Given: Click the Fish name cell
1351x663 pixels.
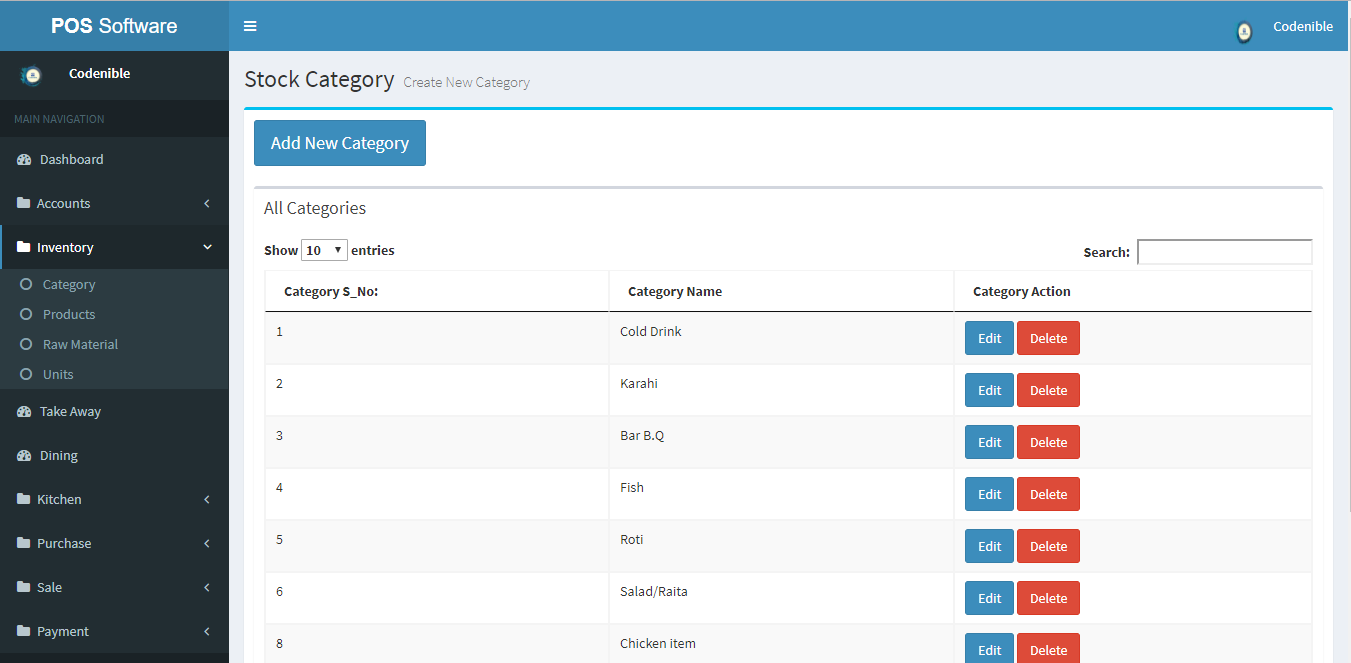Looking at the screenshot, I should 781,494.
